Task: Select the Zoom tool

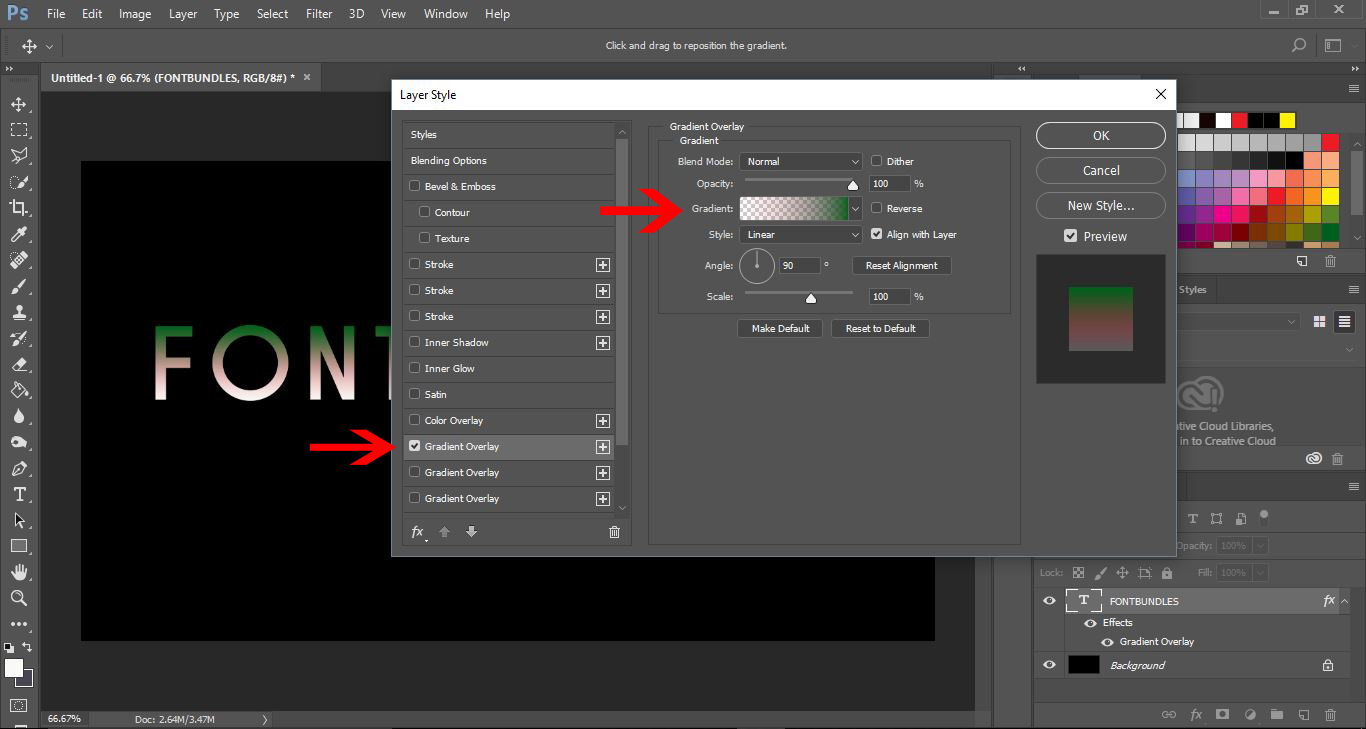Action: coord(19,598)
